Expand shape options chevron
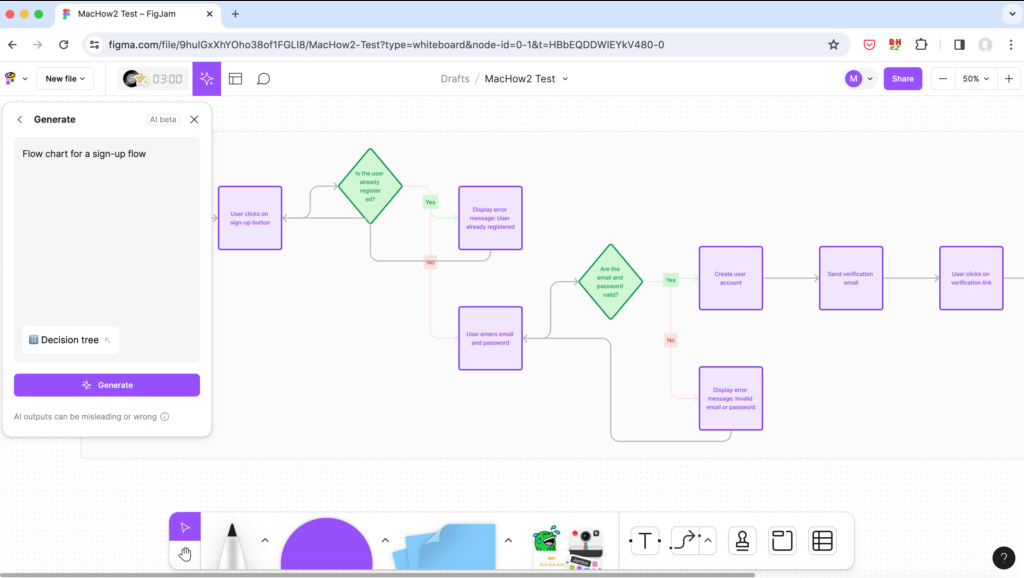1024x578 pixels. click(x=385, y=540)
